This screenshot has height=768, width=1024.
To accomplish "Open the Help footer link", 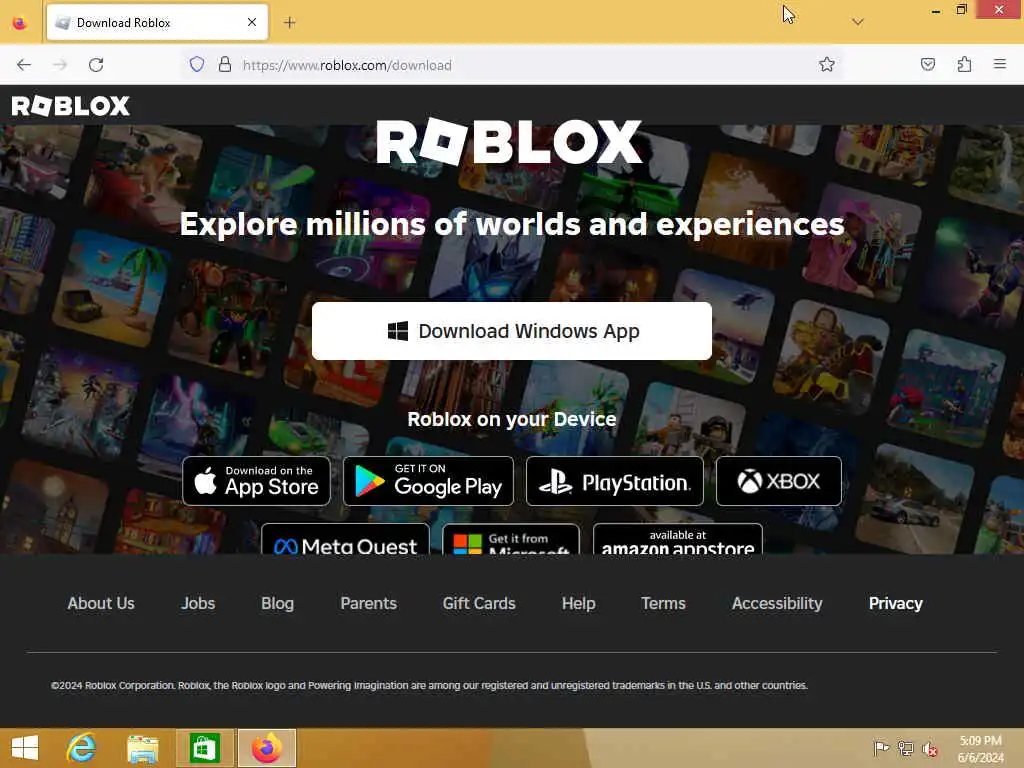I will 579,603.
